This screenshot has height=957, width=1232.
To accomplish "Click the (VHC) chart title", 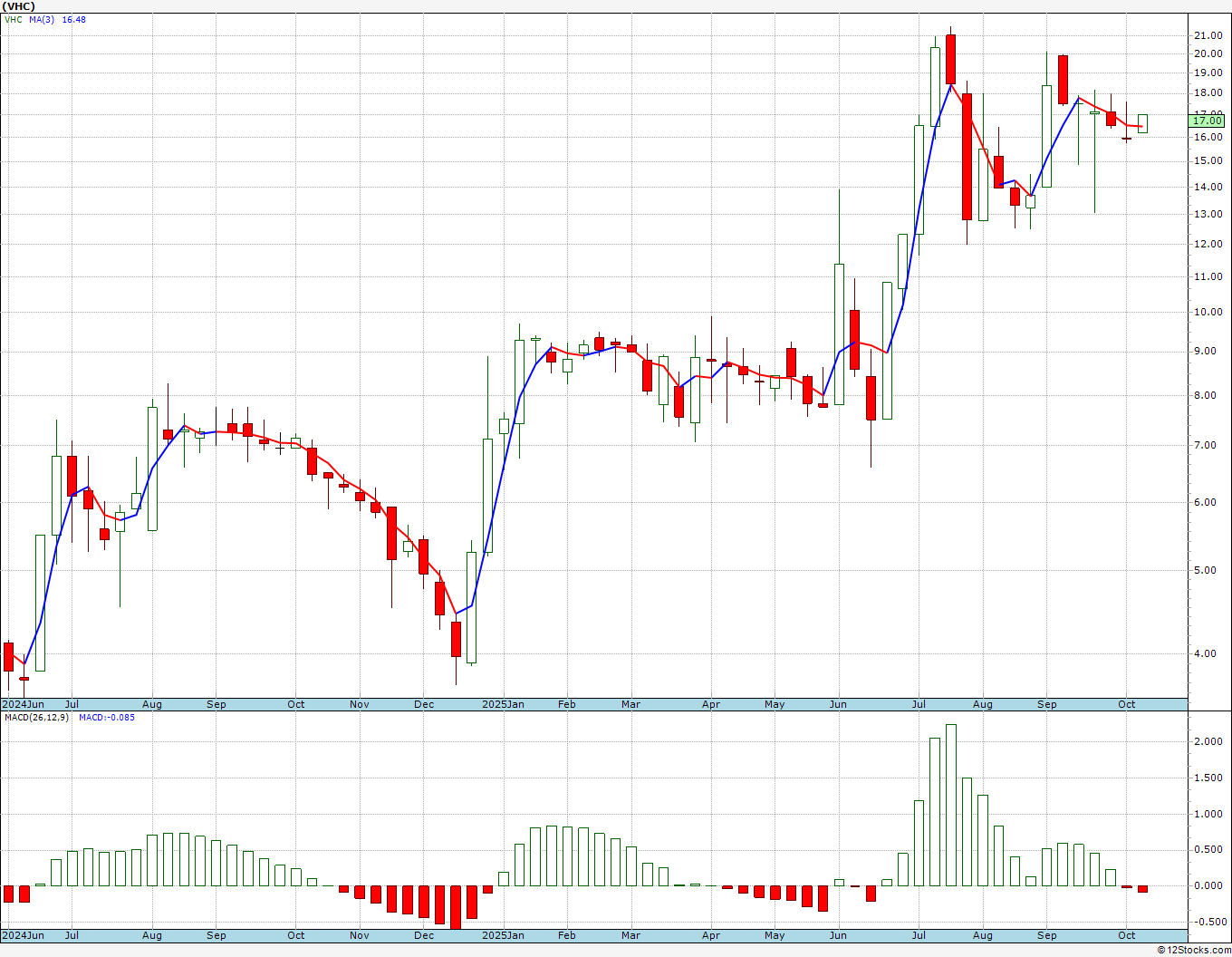I will point(19,6).
